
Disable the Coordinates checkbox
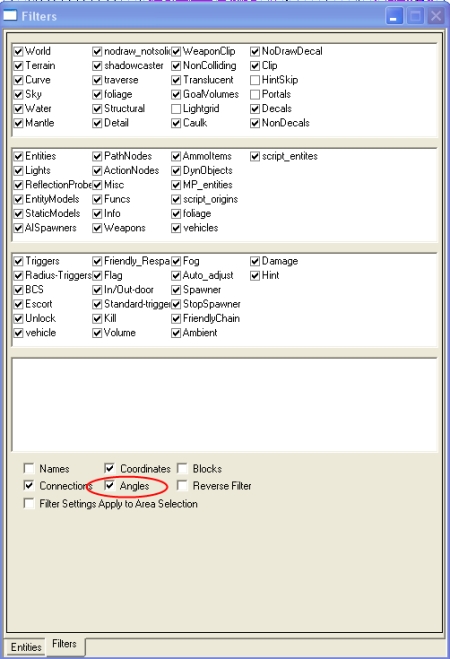110,468
